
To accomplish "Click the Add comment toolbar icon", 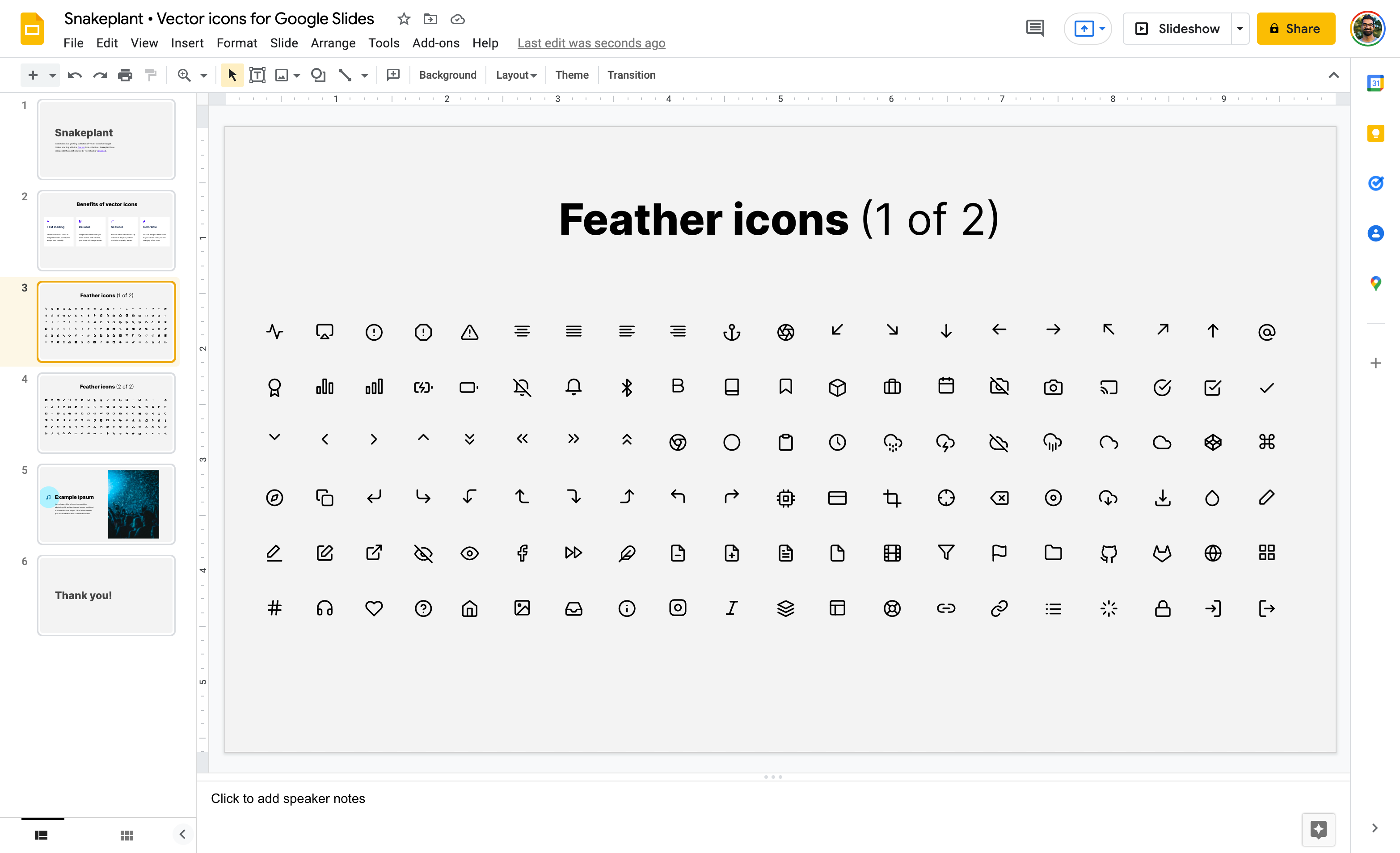I will point(393,75).
